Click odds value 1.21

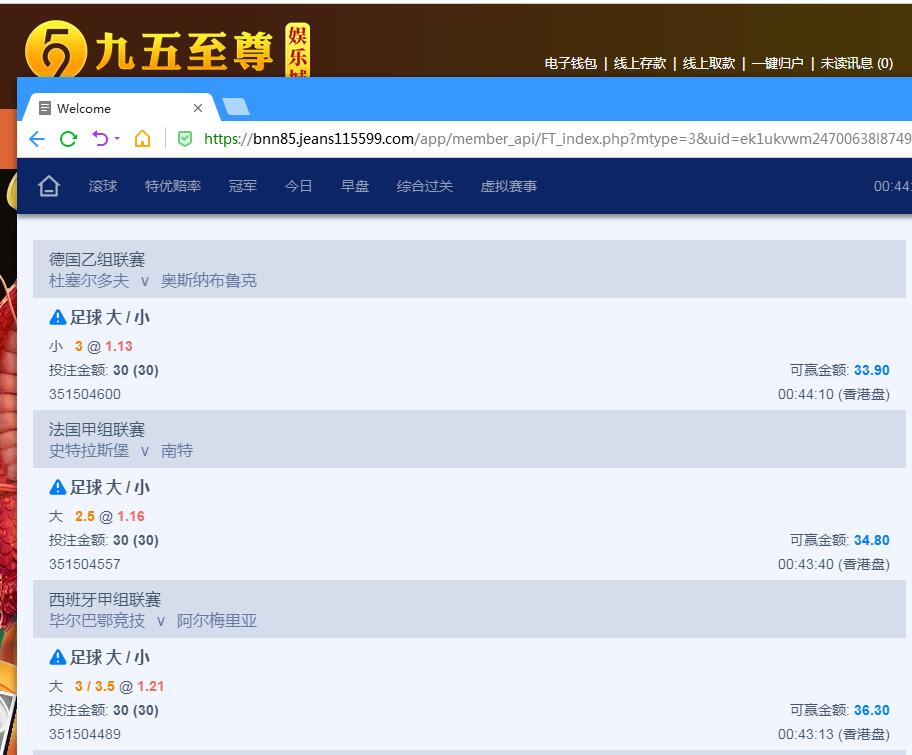tap(151, 686)
